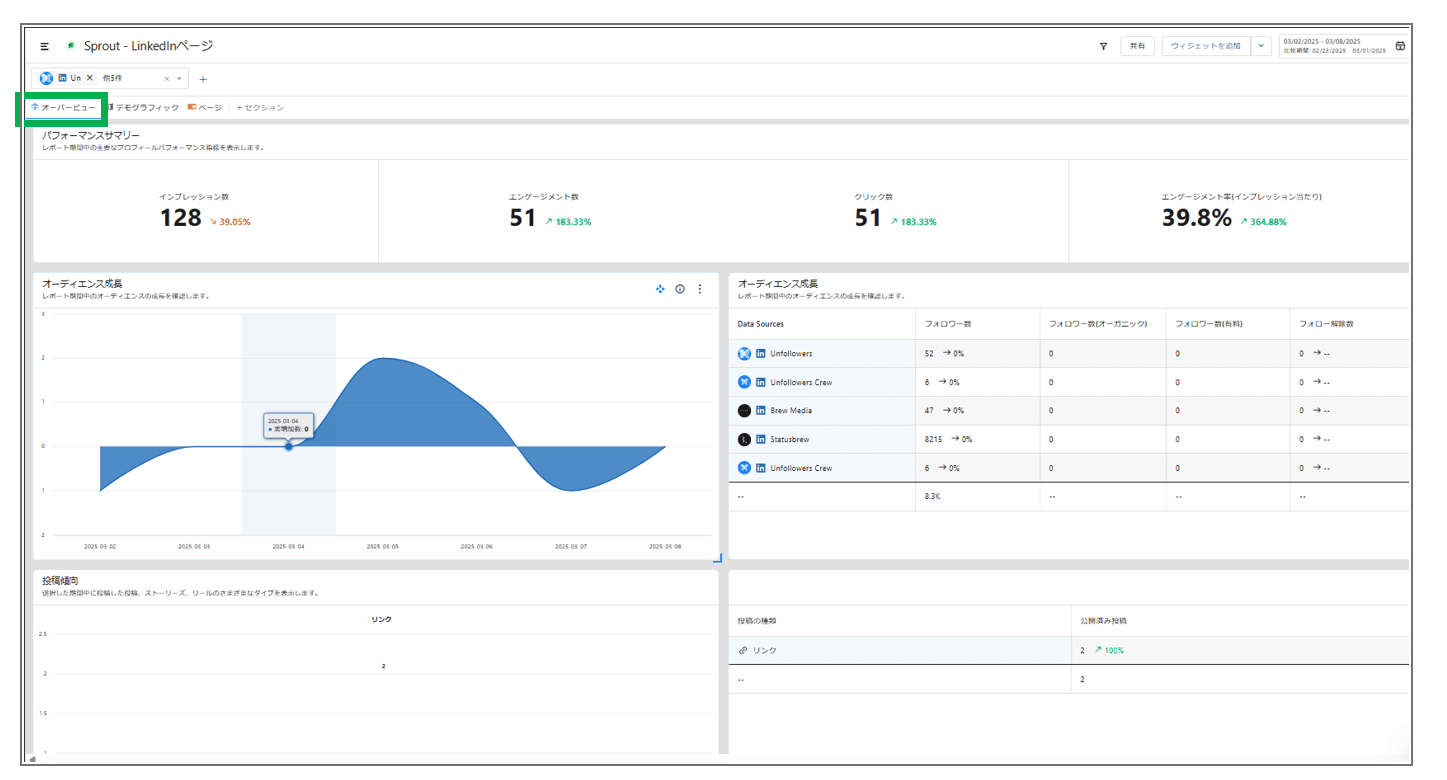Show info for オーディエンス成長 chart widget
The width and height of the screenshot is (1447, 780).
coord(680,289)
